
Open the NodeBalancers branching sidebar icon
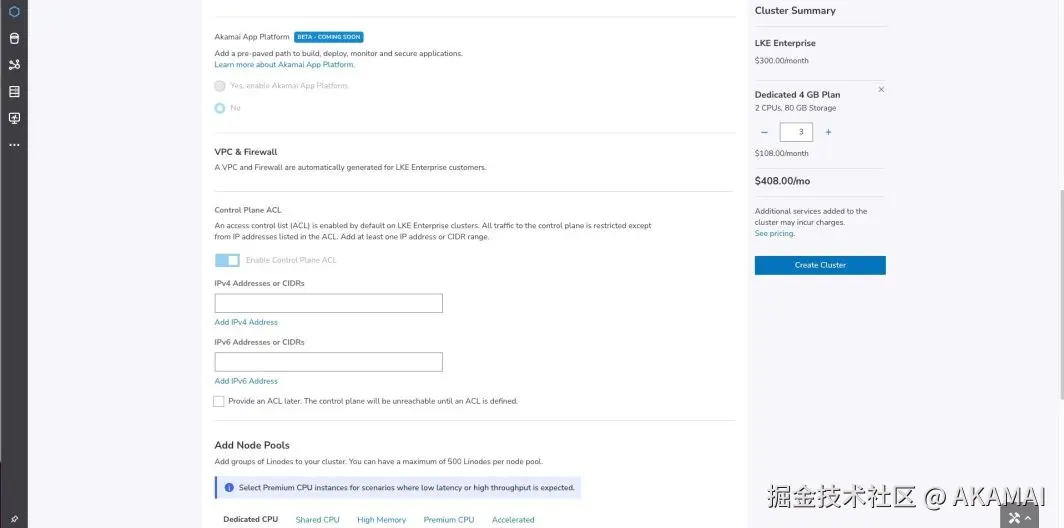click(14, 65)
